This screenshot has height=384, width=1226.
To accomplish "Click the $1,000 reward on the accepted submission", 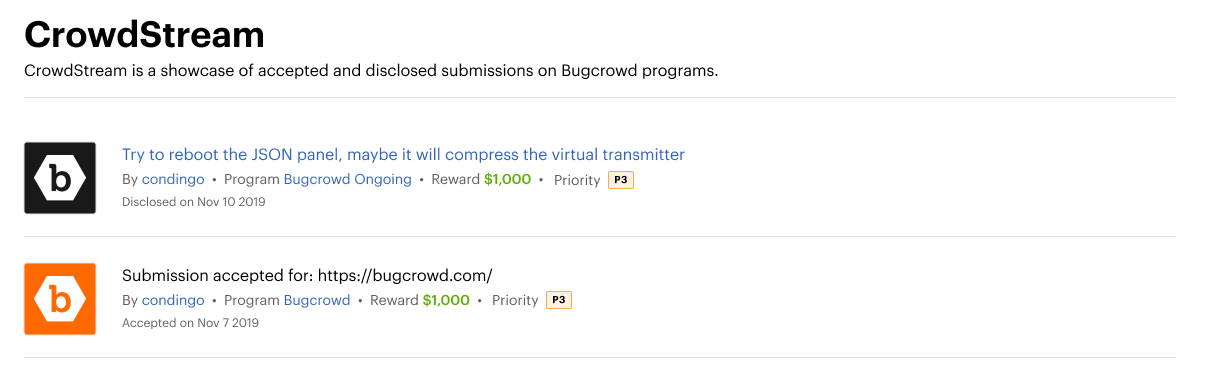I will click(446, 300).
